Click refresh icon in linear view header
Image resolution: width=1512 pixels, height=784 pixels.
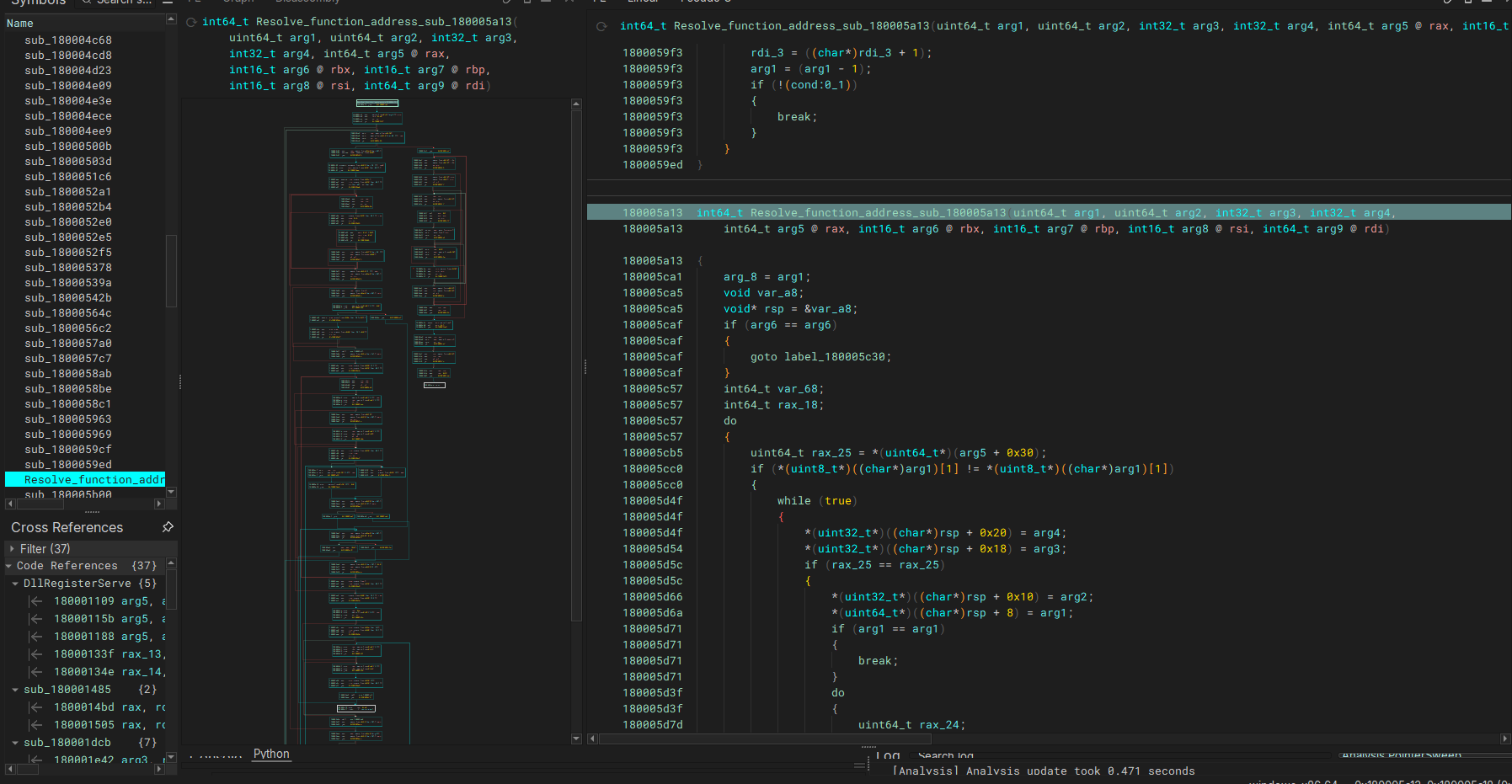(x=601, y=26)
